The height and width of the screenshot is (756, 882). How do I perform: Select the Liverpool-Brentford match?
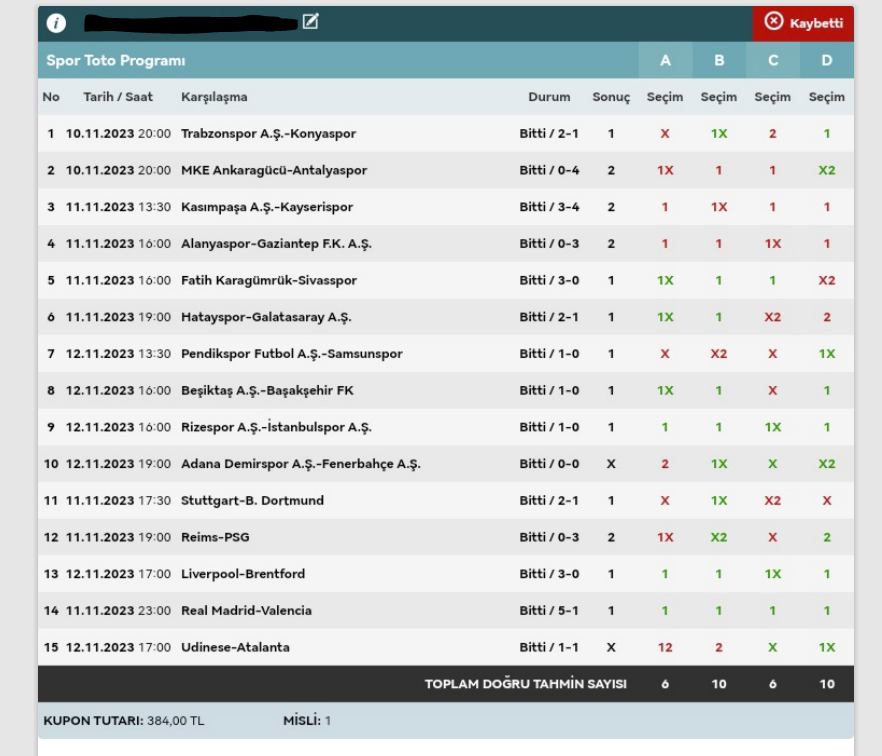tap(243, 574)
